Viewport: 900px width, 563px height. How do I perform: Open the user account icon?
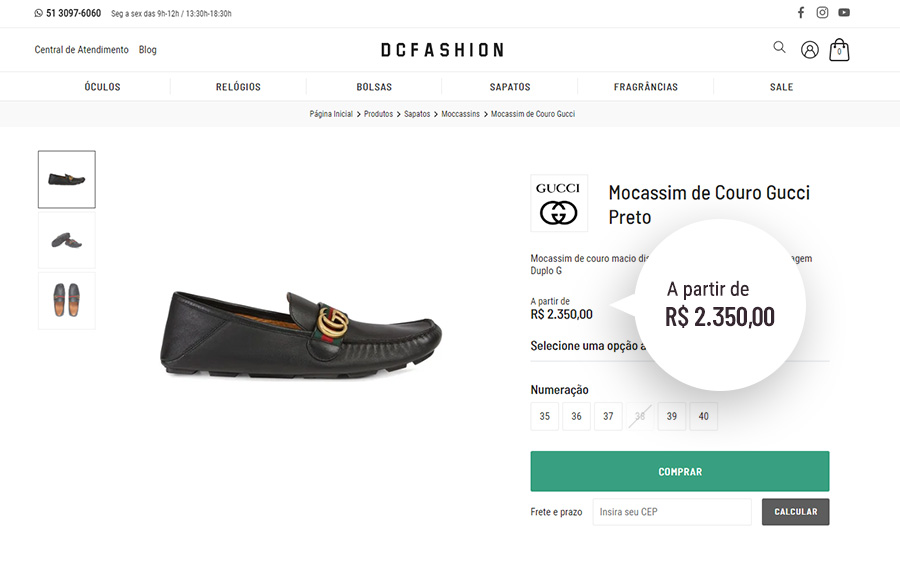[x=809, y=50]
